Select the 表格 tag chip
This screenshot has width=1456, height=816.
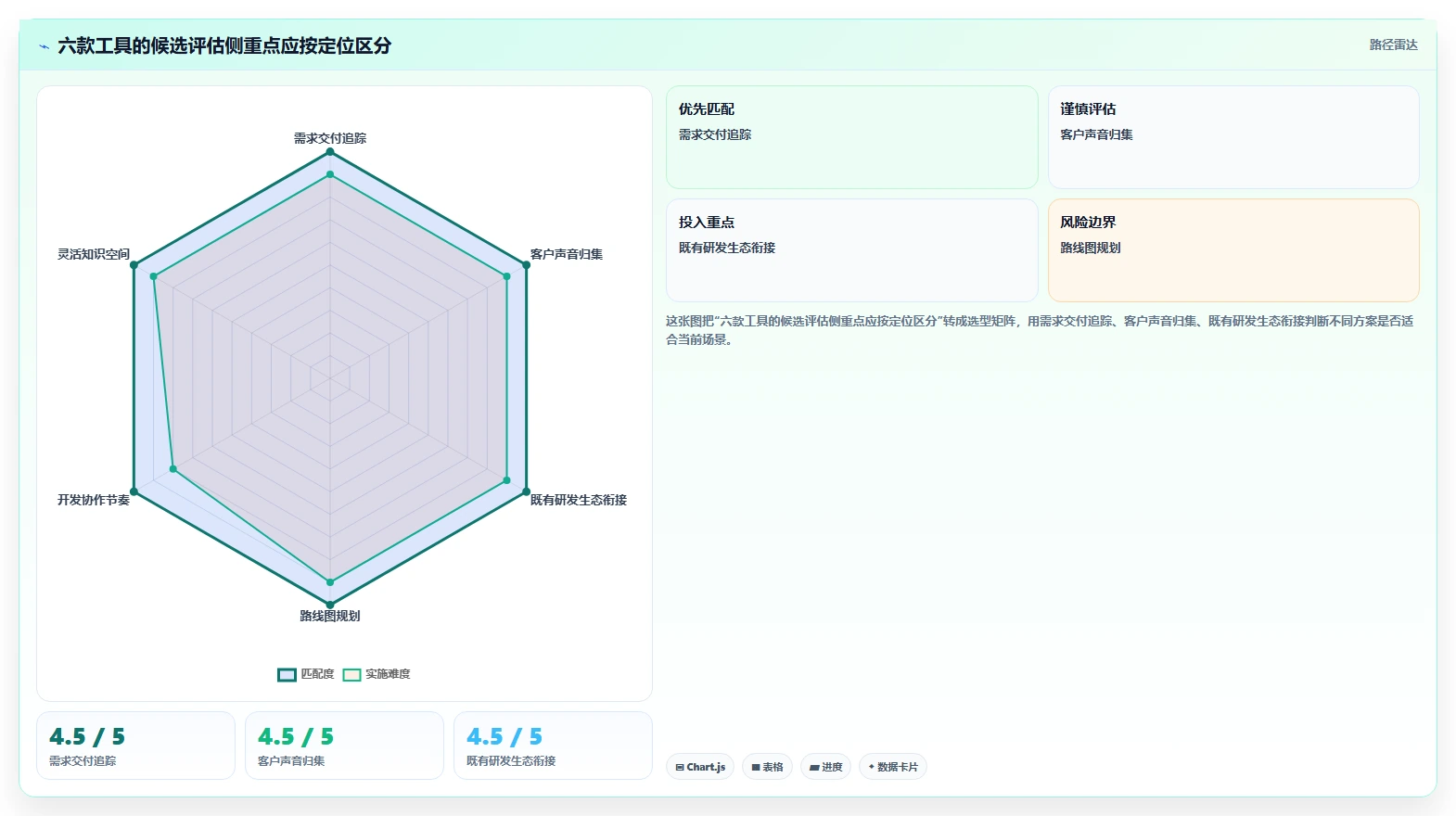767,767
